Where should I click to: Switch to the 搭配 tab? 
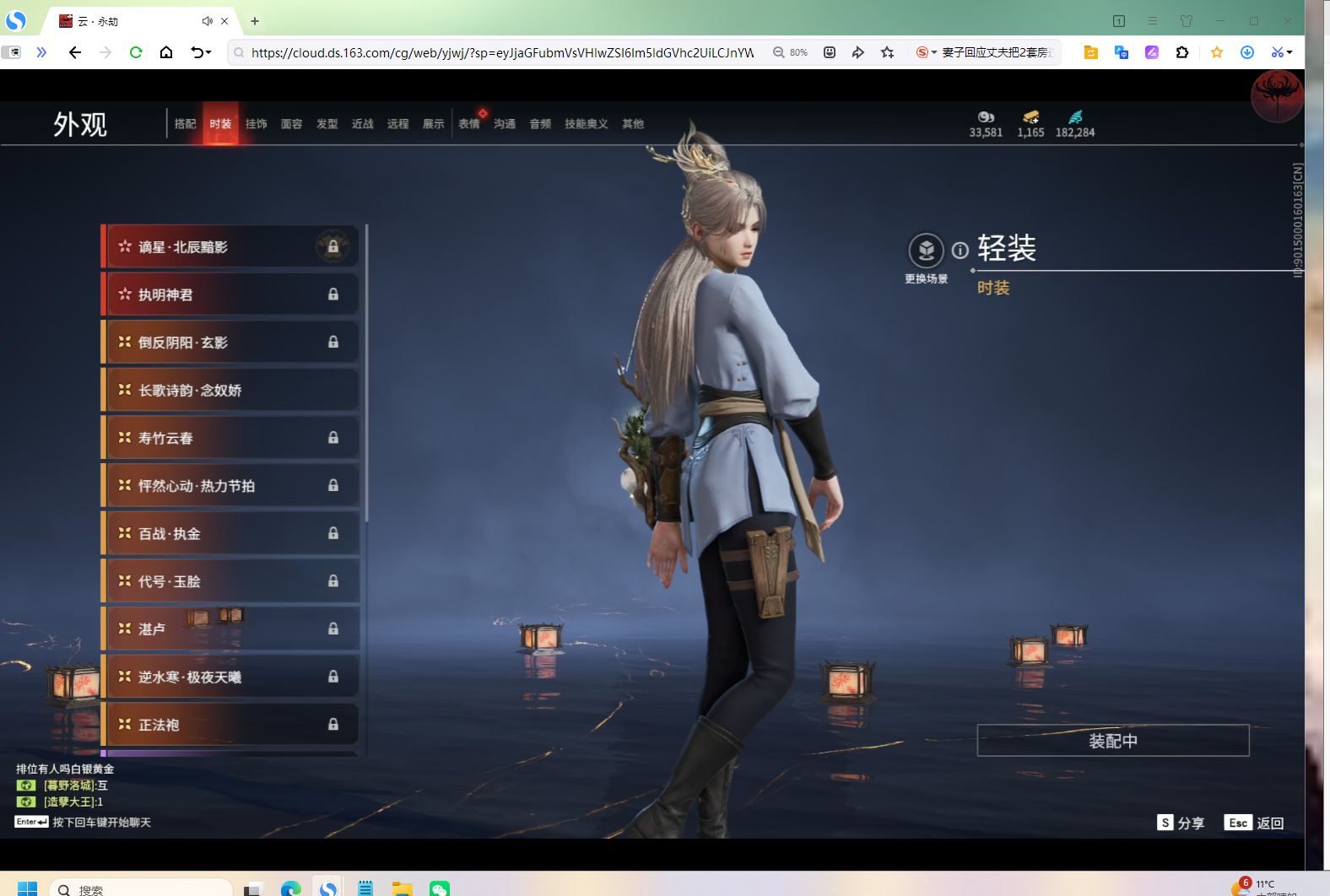click(x=186, y=124)
